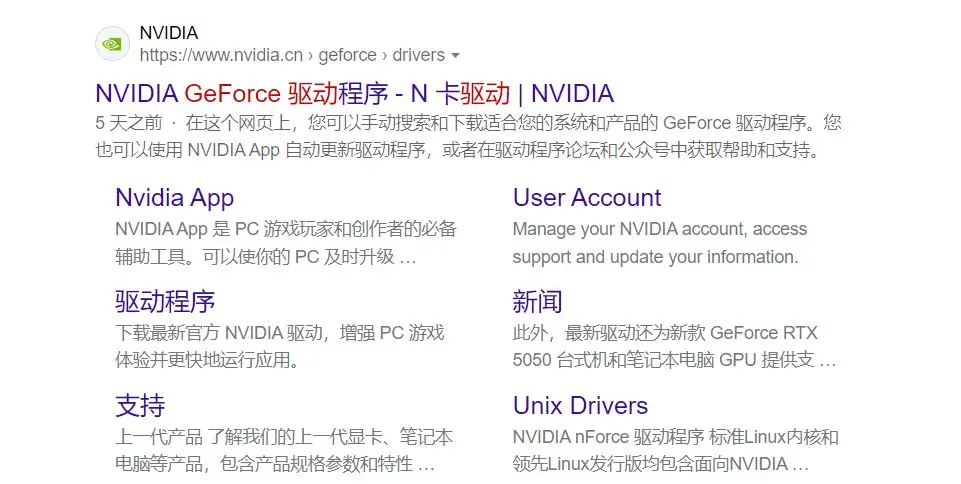
Task: Click the Nvidia App description text
Action: point(285,242)
